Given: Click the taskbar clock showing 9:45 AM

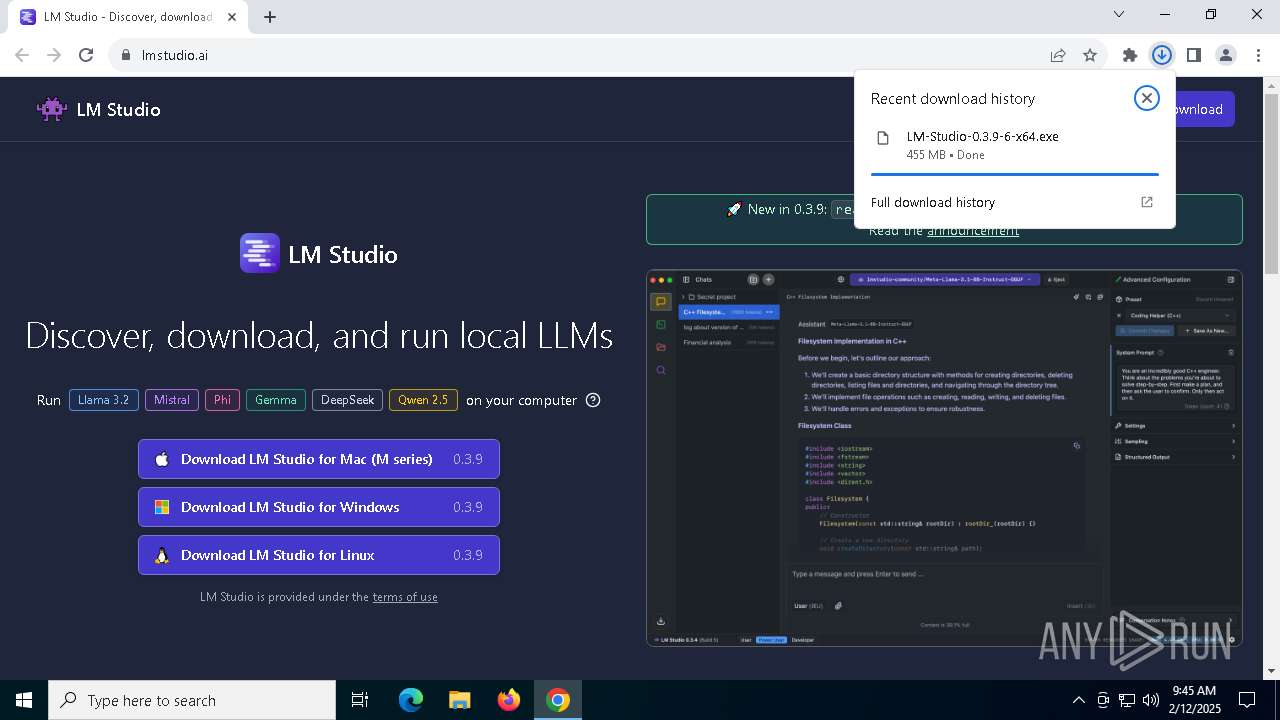Looking at the screenshot, I should pos(1194,700).
